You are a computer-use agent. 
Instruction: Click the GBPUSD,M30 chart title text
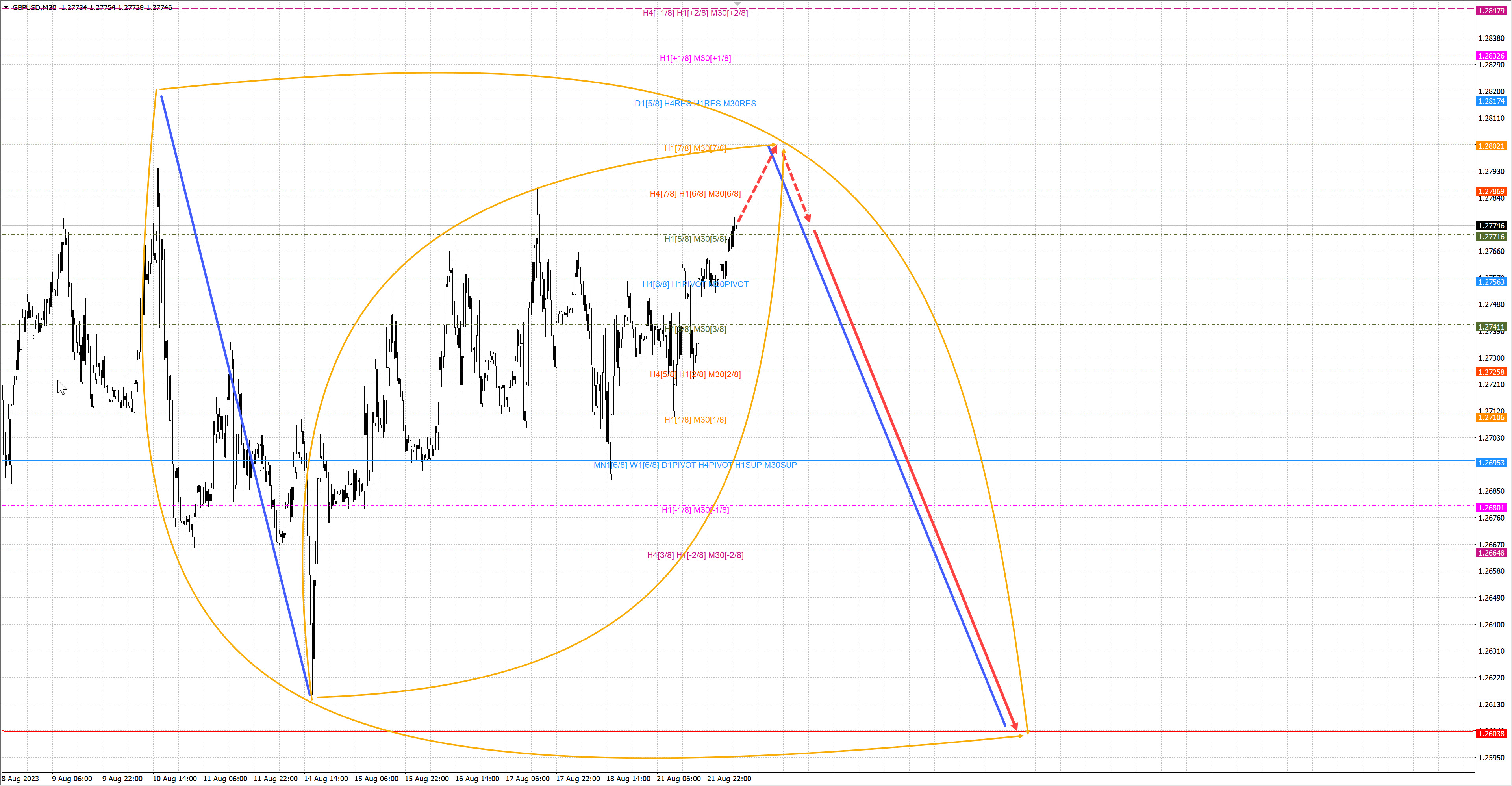click(34, 7)
